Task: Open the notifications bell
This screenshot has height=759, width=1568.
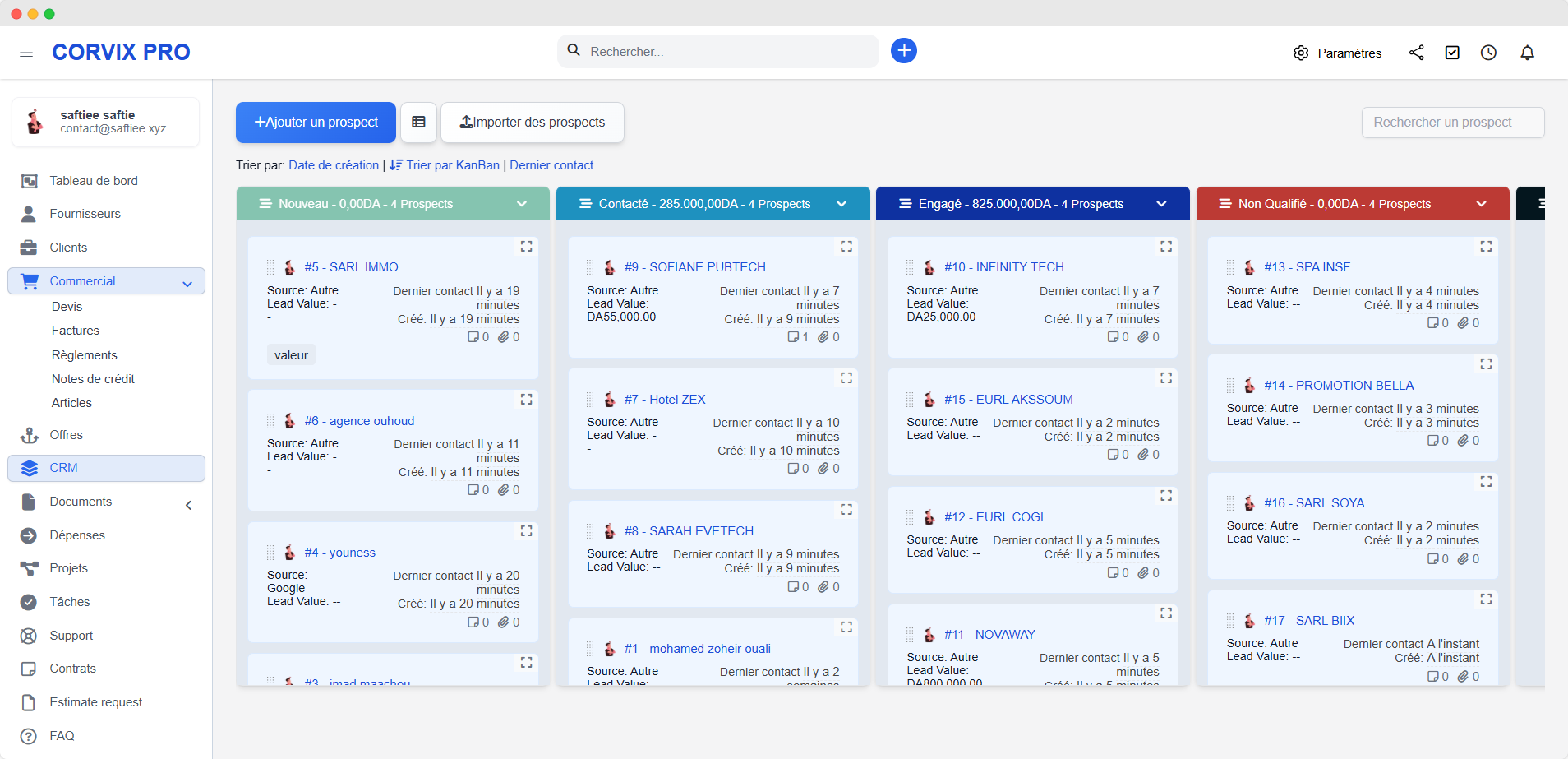Action: point(1527,53)
